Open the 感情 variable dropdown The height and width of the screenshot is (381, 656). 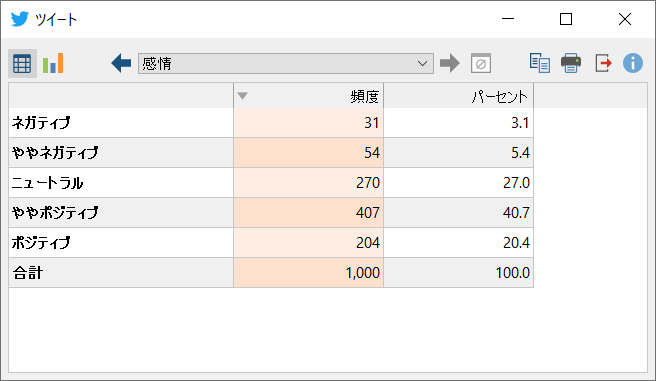coord(286,64)
